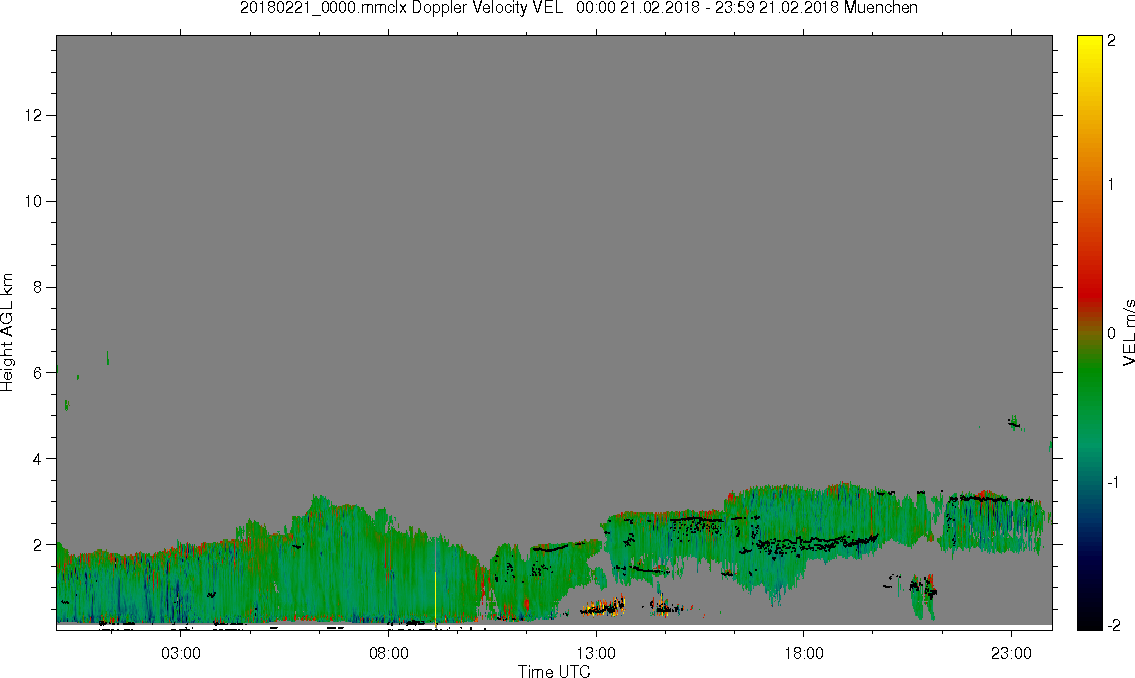1135x678 pixels.
Task: Click the height label '6'
Action: point(36,373)
